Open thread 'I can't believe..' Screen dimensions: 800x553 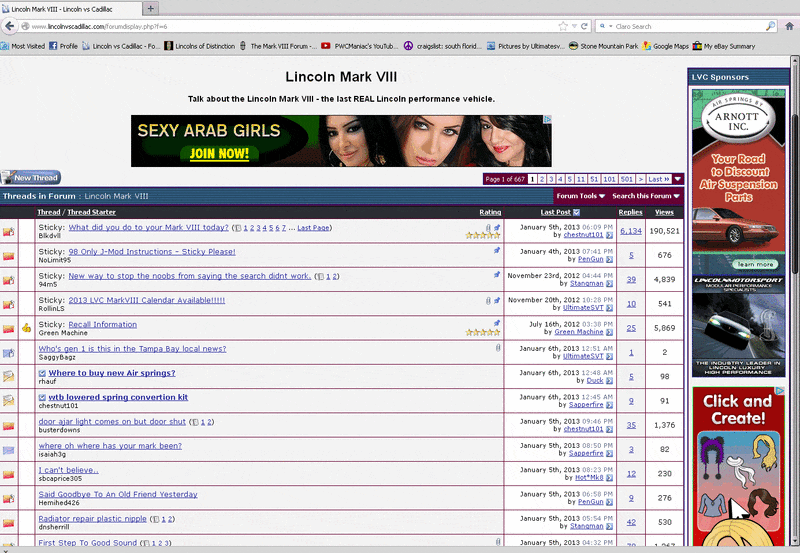68,470
